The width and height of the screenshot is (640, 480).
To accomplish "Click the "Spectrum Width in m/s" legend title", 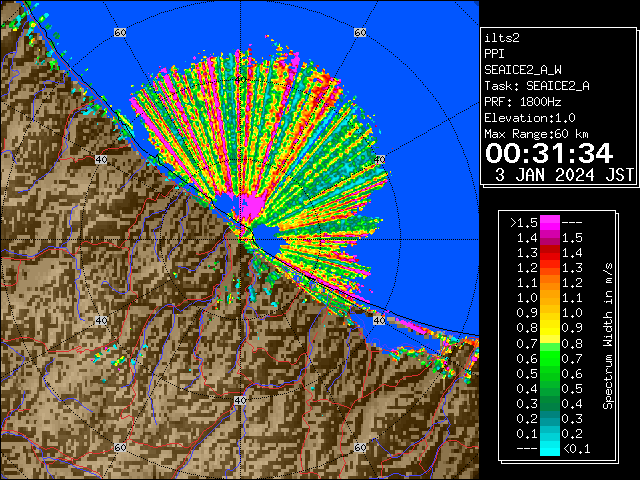I will [x=608, y=336].
